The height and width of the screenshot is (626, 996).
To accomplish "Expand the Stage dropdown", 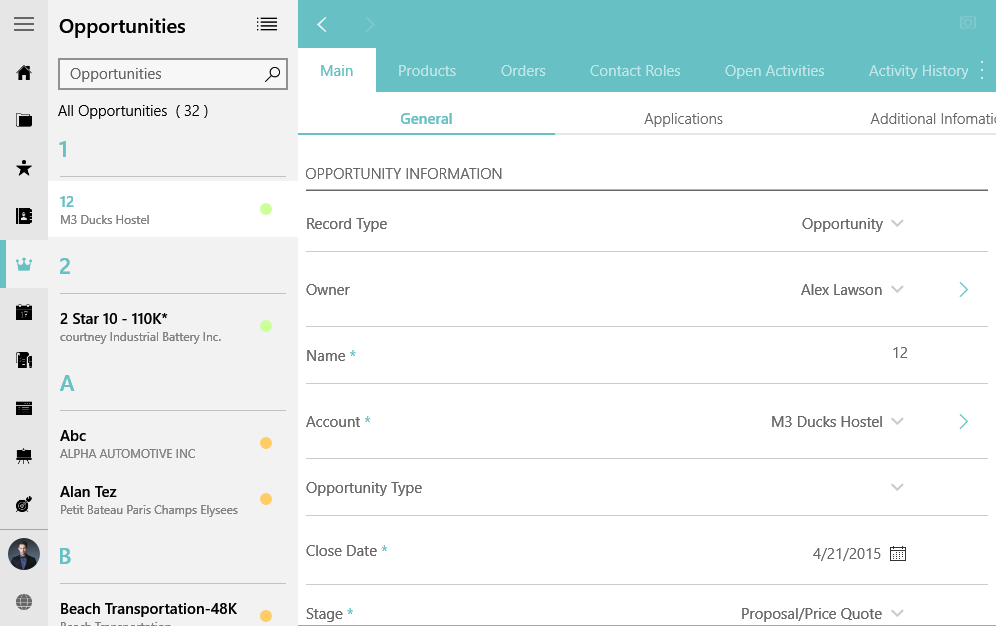I will tap(897, 614).
